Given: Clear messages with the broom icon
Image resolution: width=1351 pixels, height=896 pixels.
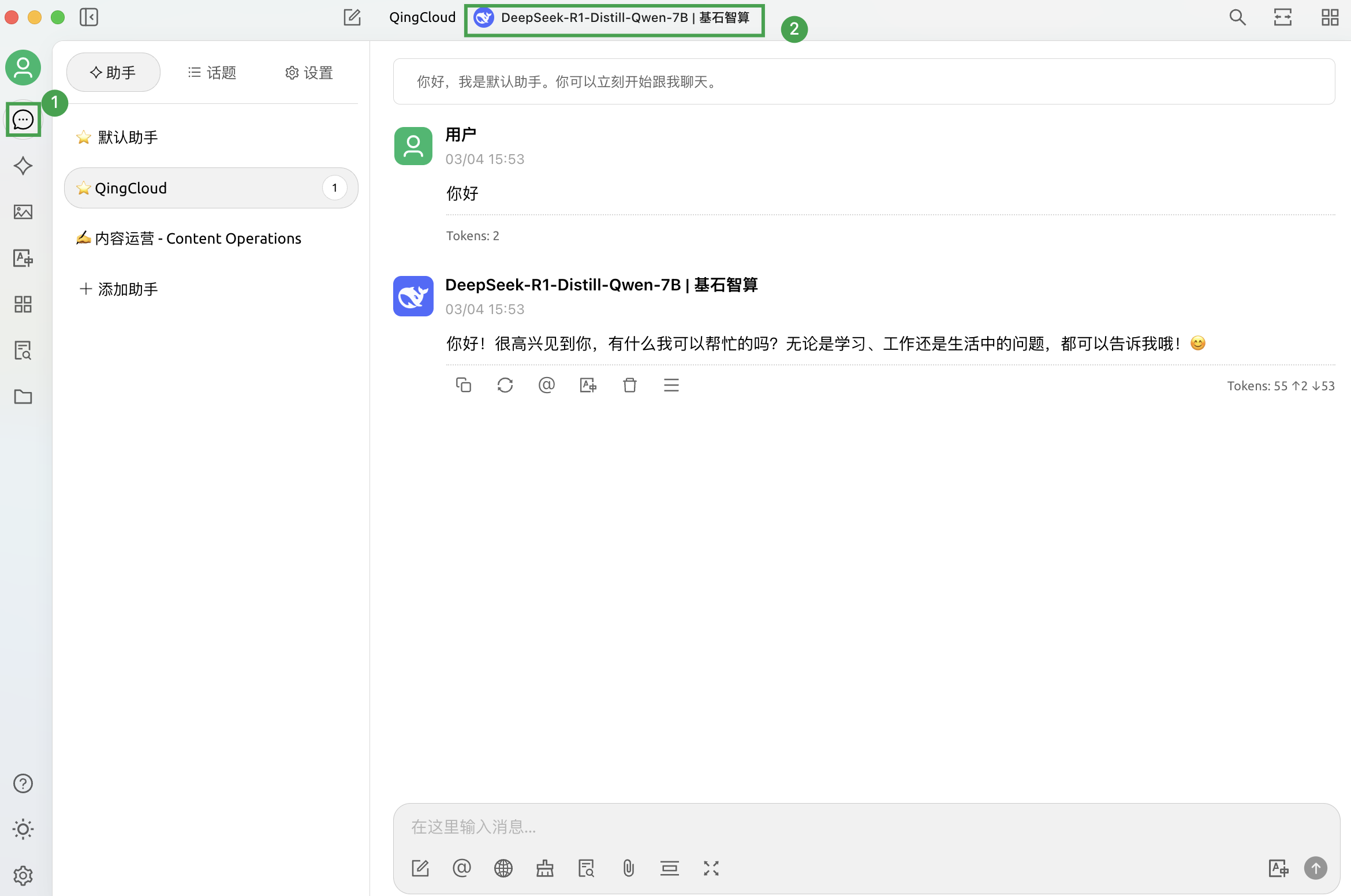Looking at the screenshot, I should (545, 868).
